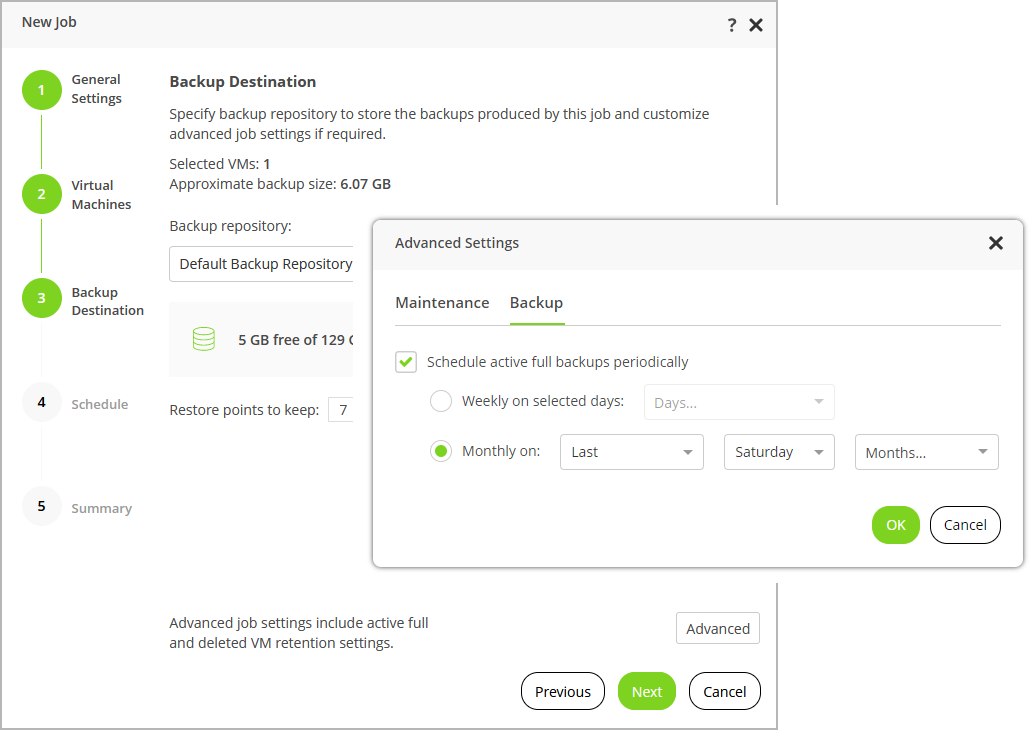Open the Last occurrence dropdown

[x=632, y=452]
